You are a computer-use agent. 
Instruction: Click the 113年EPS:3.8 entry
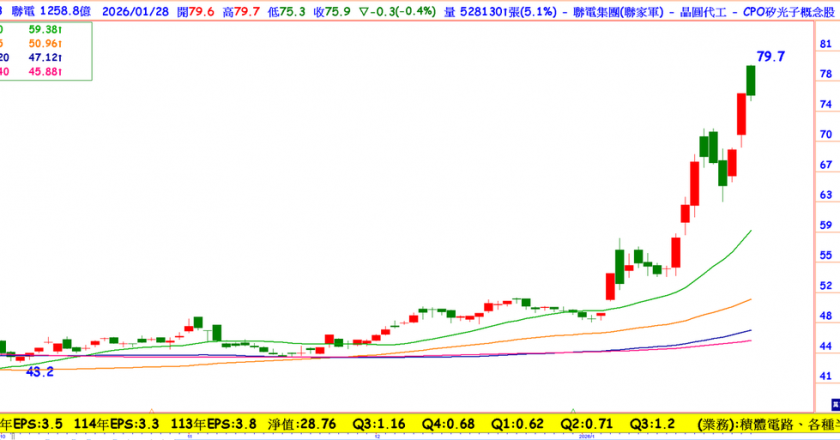(213, 424)
